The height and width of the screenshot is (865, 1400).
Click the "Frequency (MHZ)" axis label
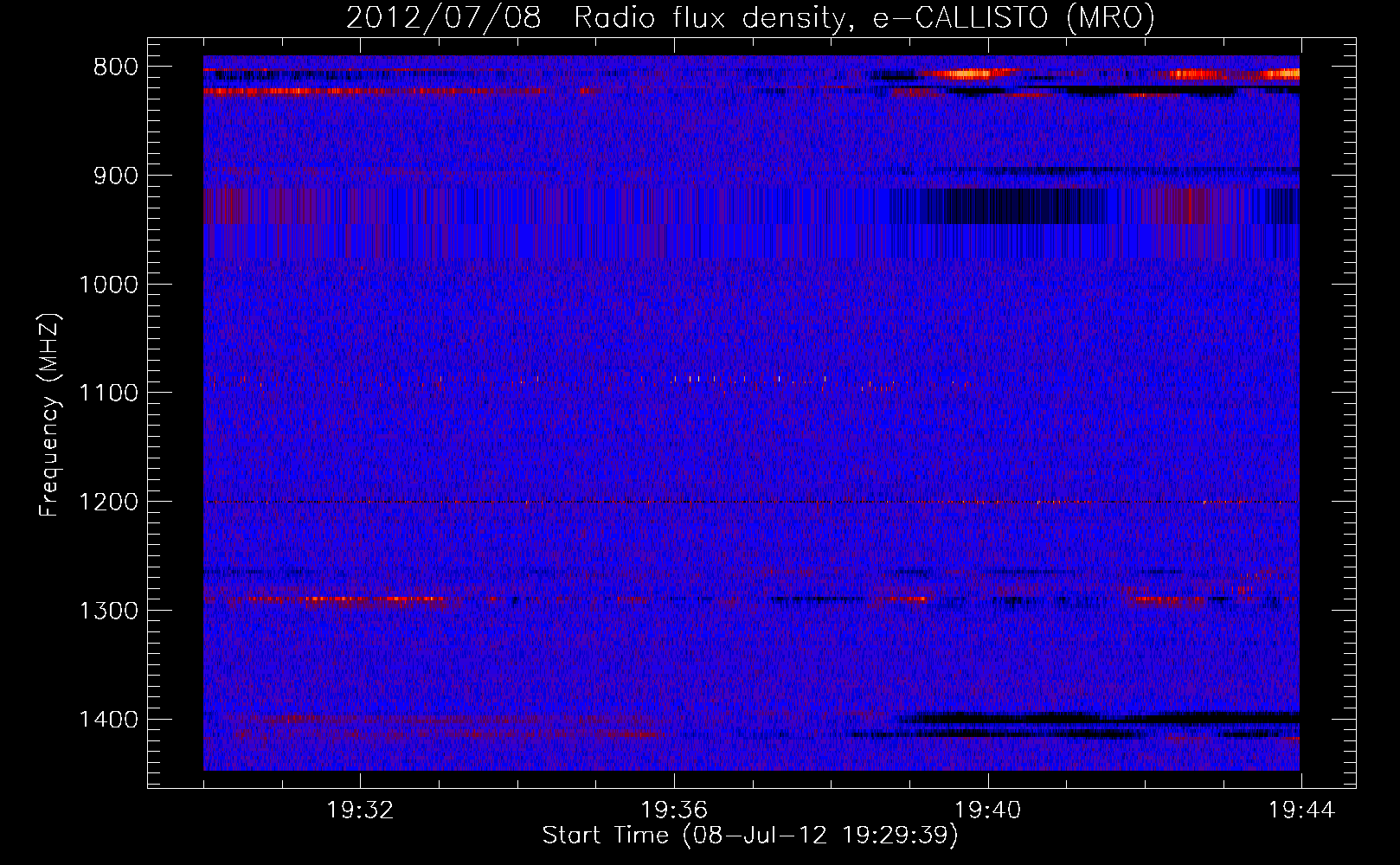(x=49, y=415)
